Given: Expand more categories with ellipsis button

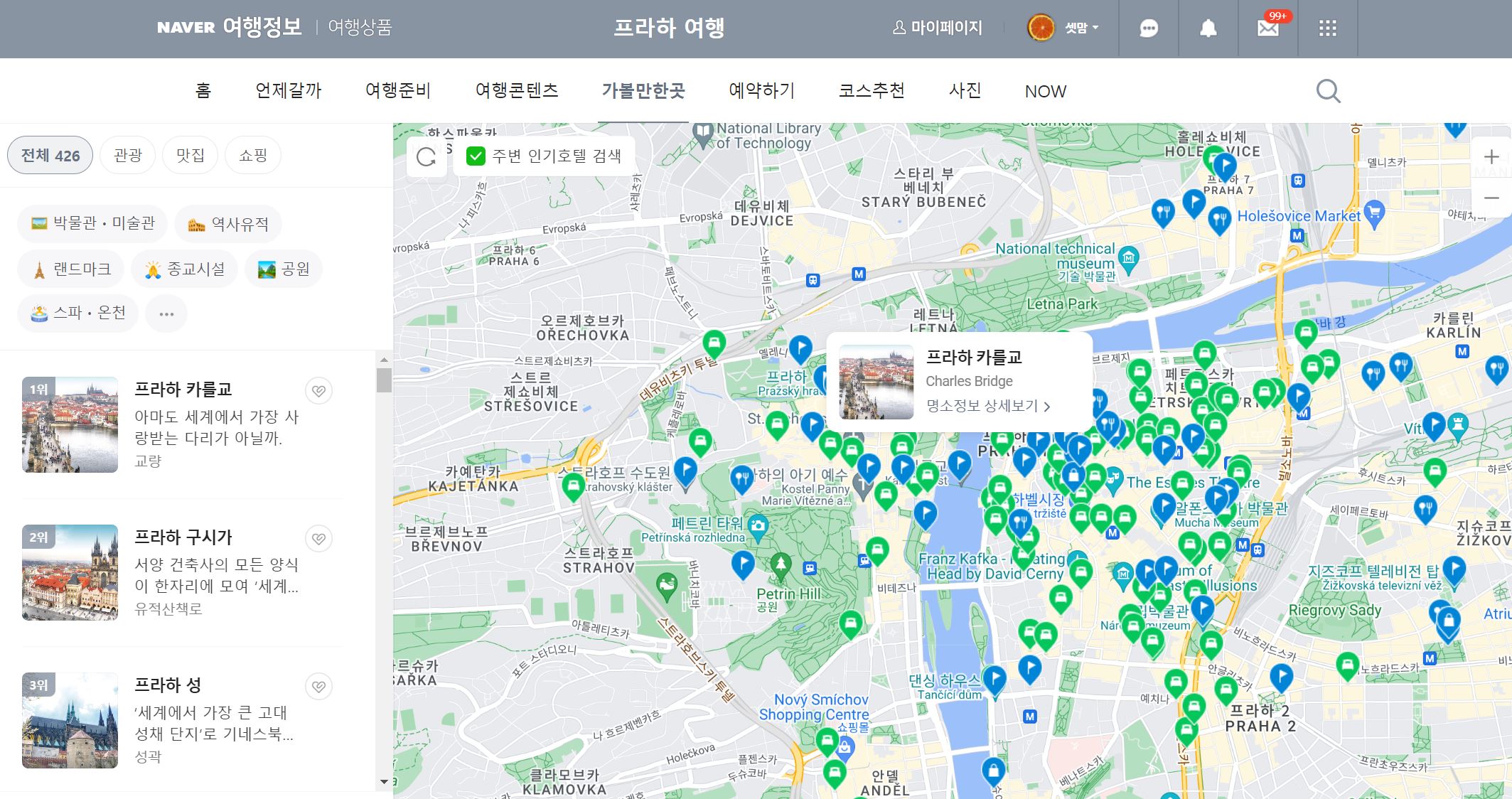Looking at the screenshot, I should (x=166, y=313).
